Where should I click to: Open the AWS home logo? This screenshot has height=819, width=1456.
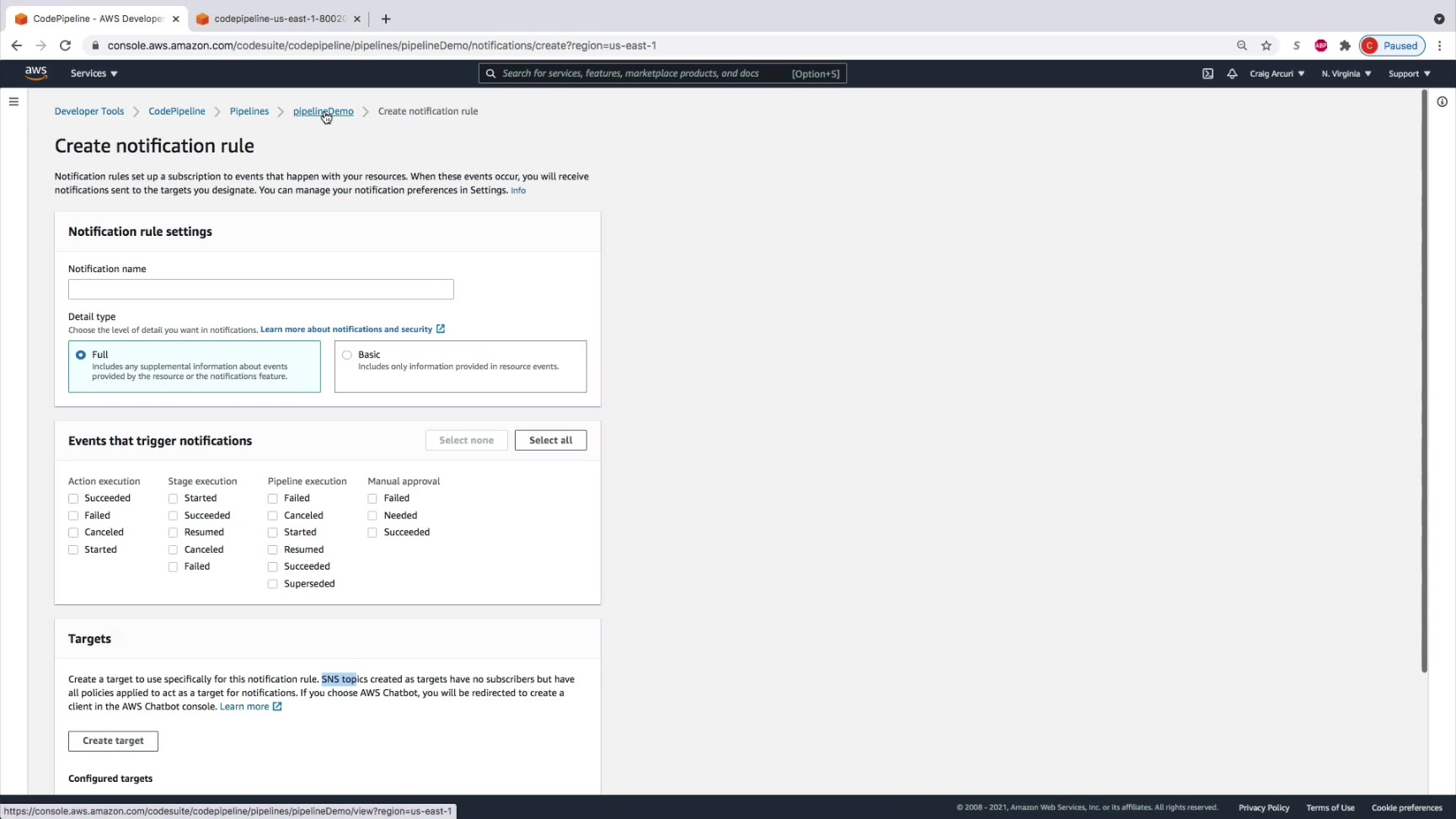tap(36, 72)
